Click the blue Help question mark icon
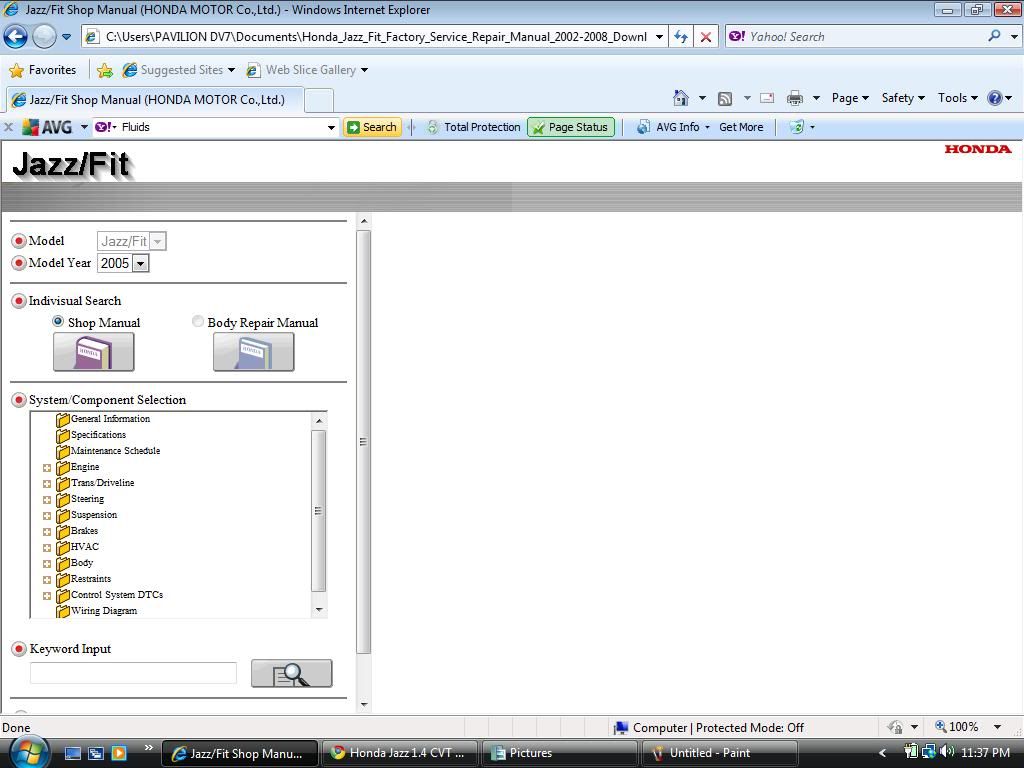The image size is (1024, 768). pyautogui.click(x=995, y=98)
